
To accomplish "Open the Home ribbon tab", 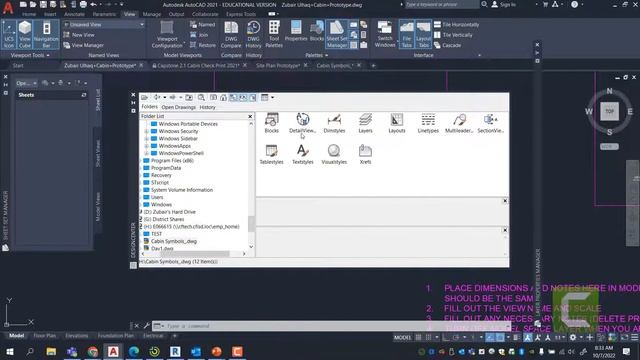I will pyautogui.click(x=29, y=14).
